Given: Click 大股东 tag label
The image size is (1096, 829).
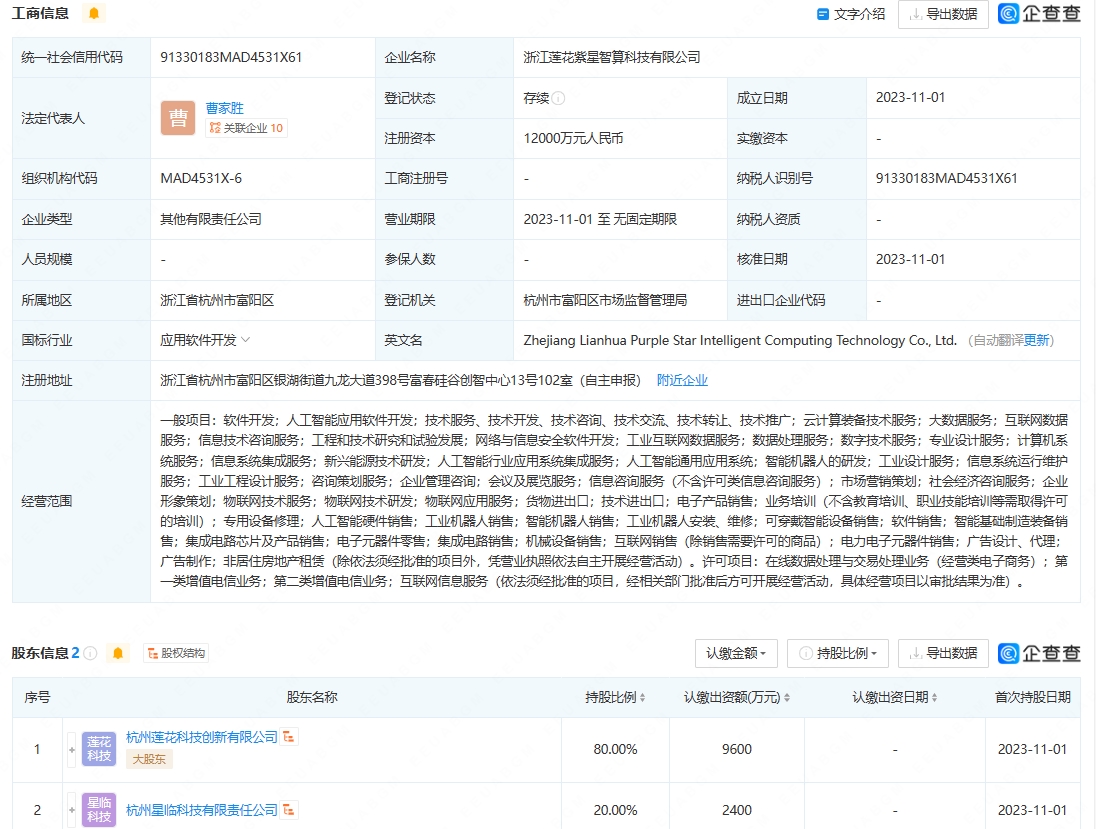Looking at the screenshot, I should [x=149, y=759].
